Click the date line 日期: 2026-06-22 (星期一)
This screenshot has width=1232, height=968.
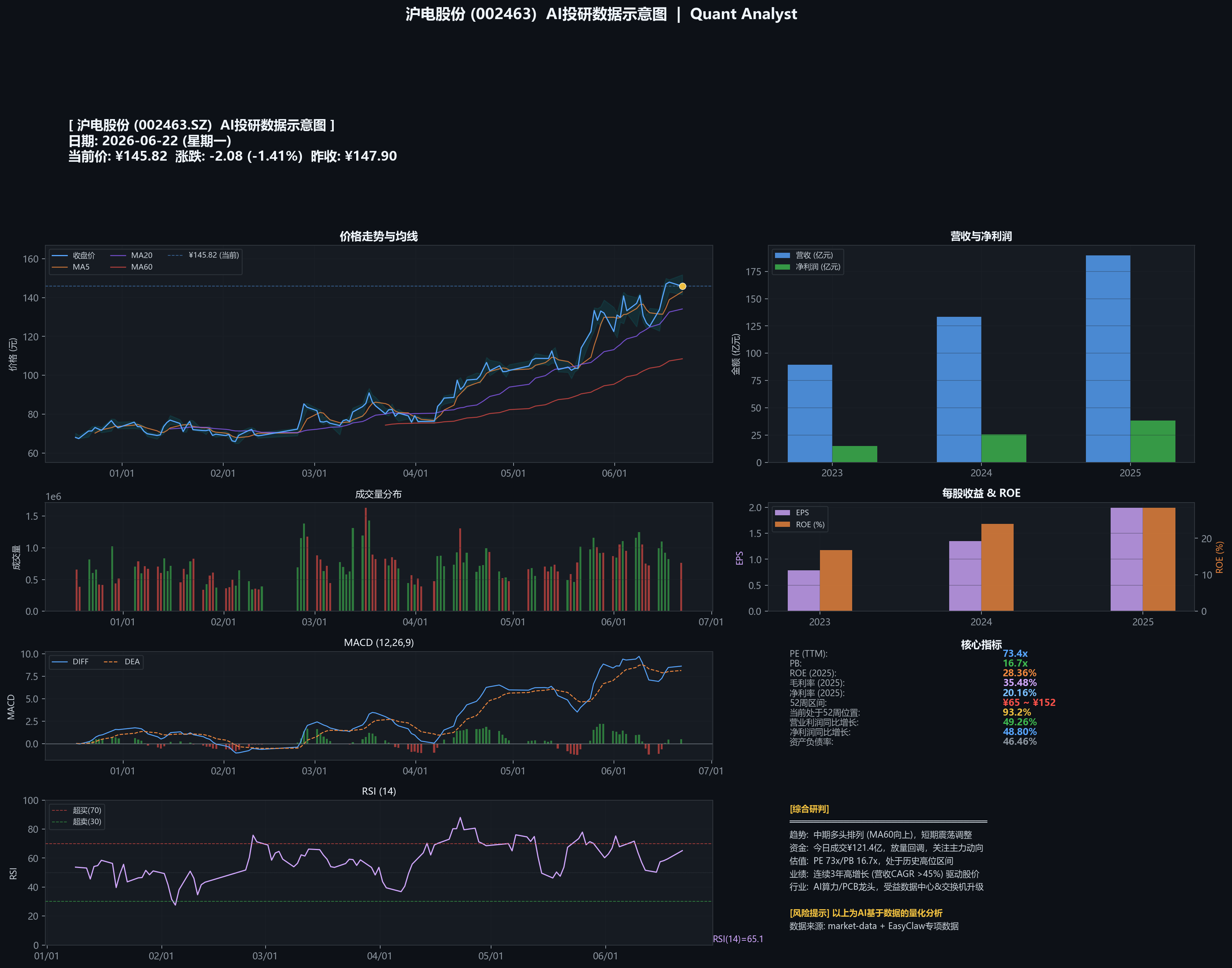point(150,140)
